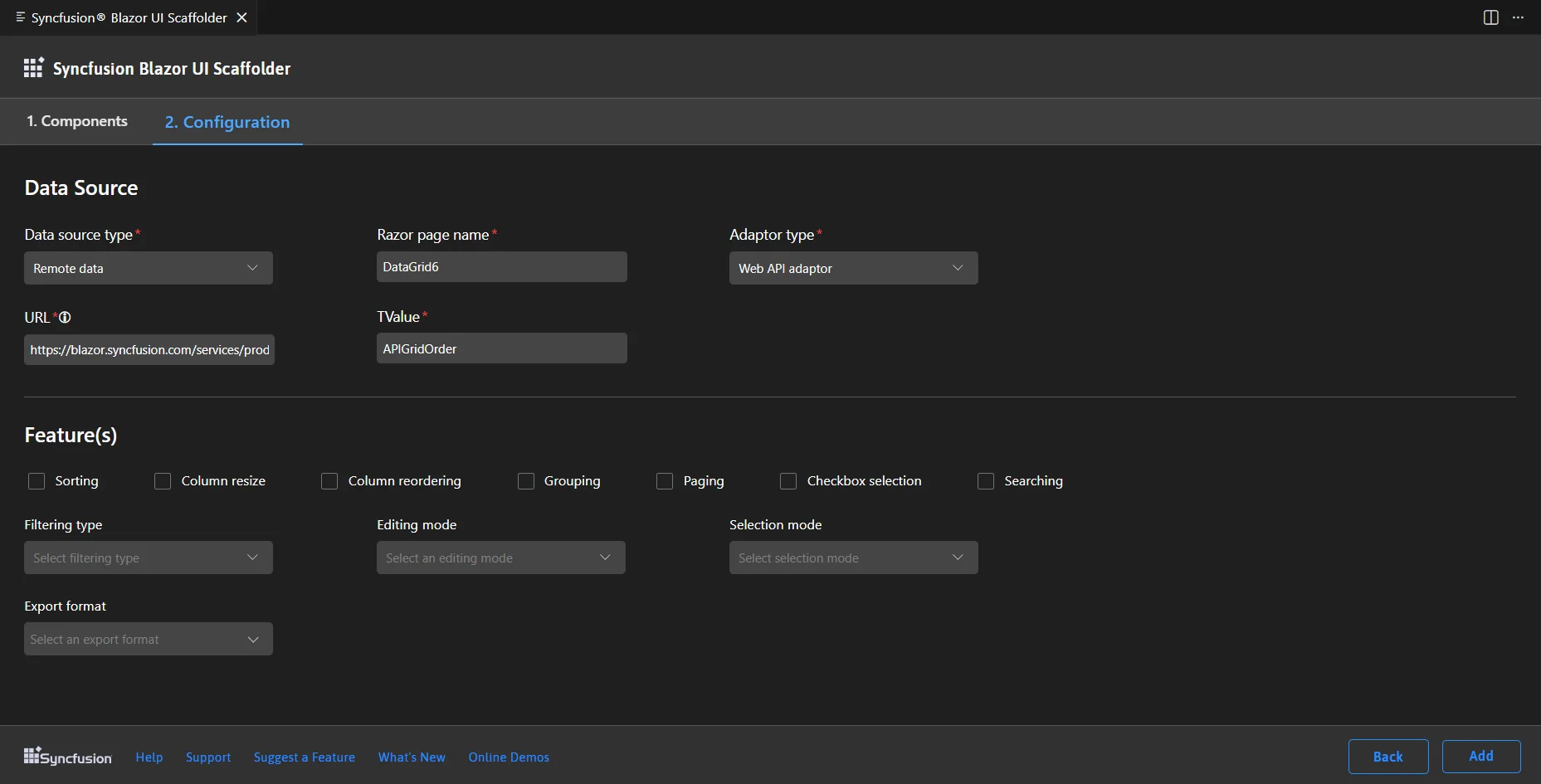Open the Filtering type dropdown
Screen dimensions: 1541x784
pyautogui.click(x=148, y=558)
